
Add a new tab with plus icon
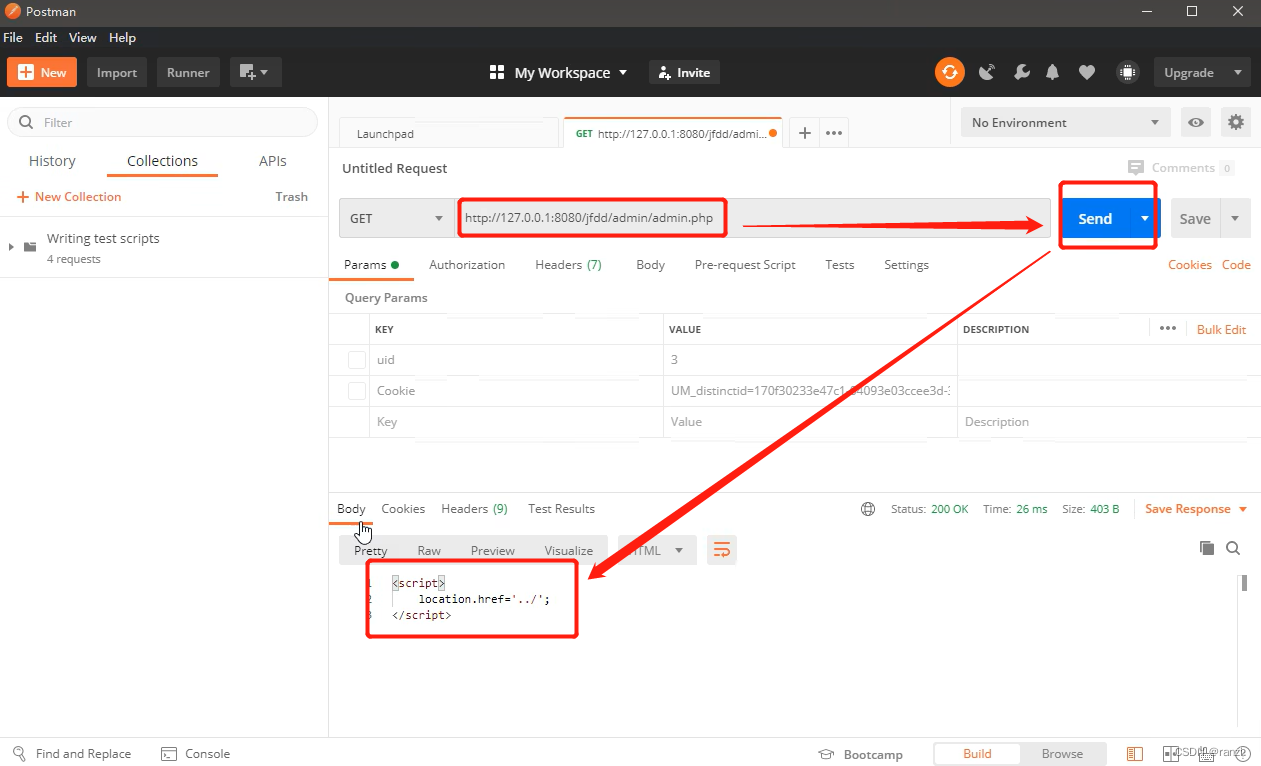[804, 133]
